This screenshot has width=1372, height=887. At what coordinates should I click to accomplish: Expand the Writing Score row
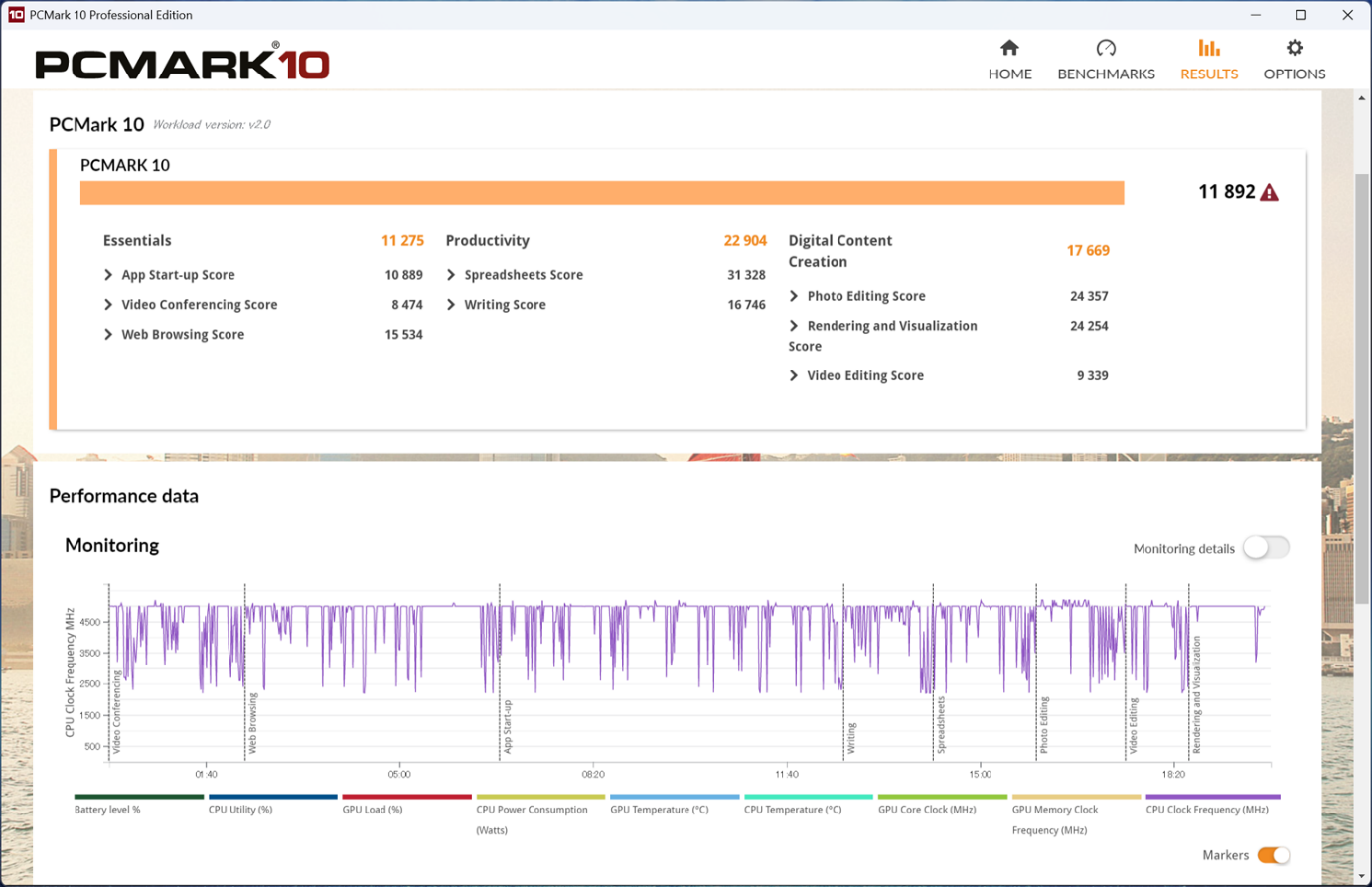pyautogui.click(x=451, y=305)
